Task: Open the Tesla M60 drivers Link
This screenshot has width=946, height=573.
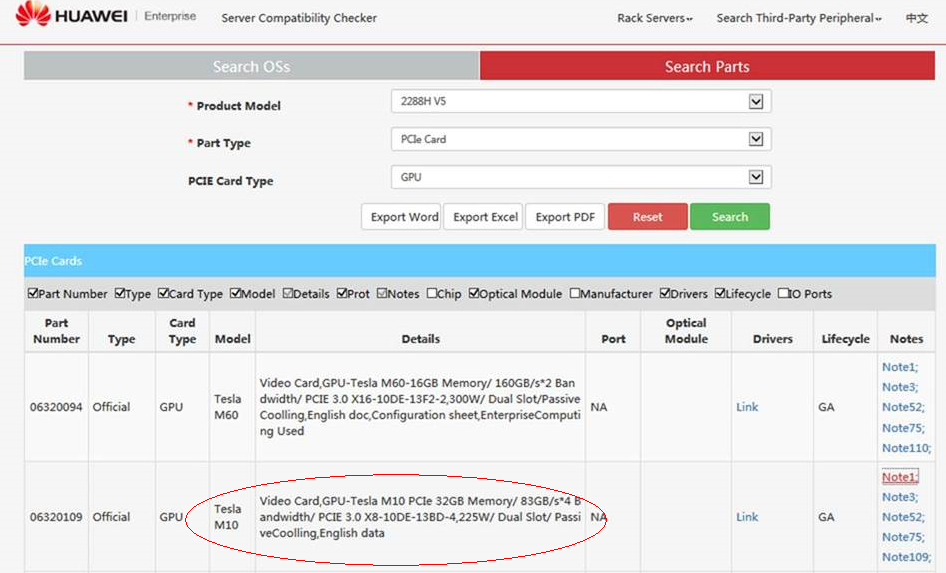Action: point(747,407)
